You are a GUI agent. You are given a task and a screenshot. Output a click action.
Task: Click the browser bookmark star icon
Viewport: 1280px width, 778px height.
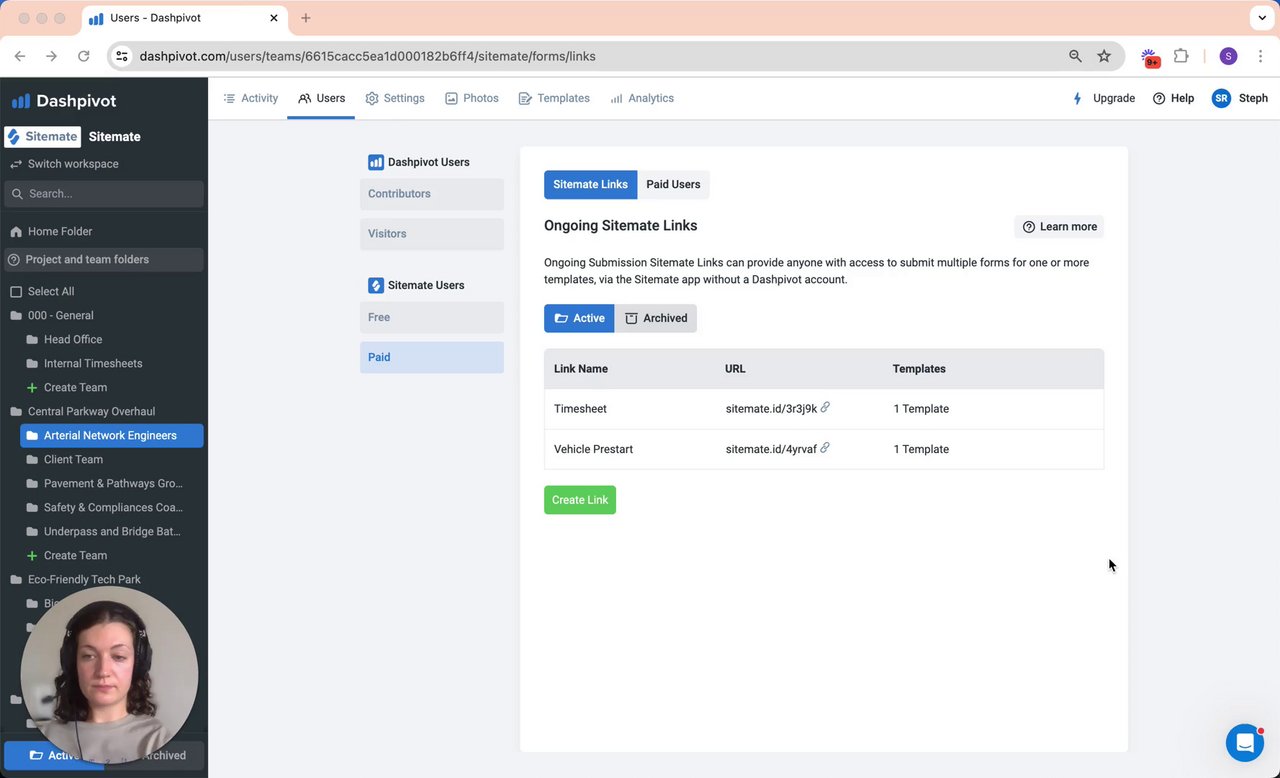tap(1104, 56)
